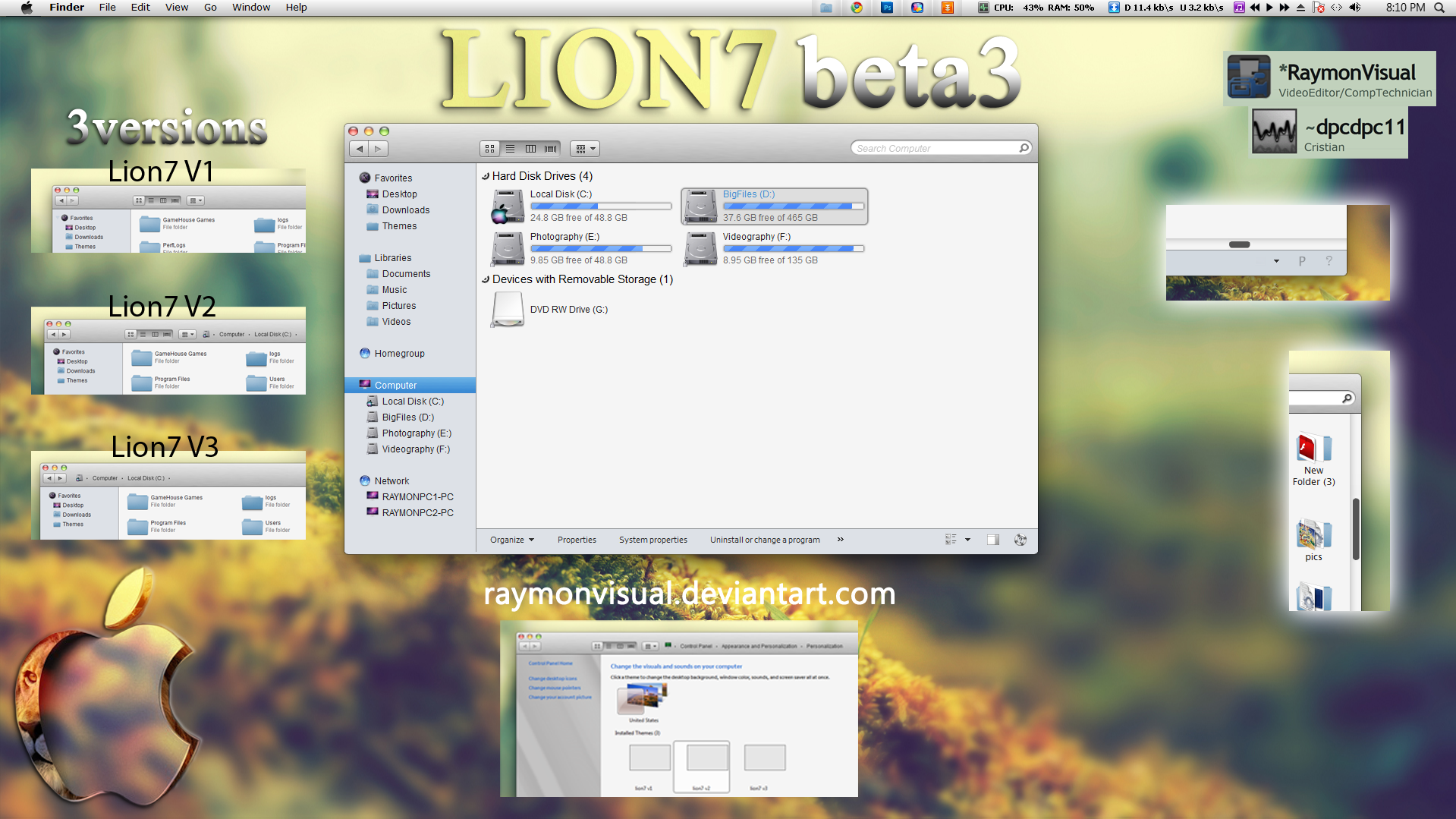The width and height of the screenshot is (1456, 819).
Task: Open the DVD RW Drive (G:)
Action: (507, 309)
